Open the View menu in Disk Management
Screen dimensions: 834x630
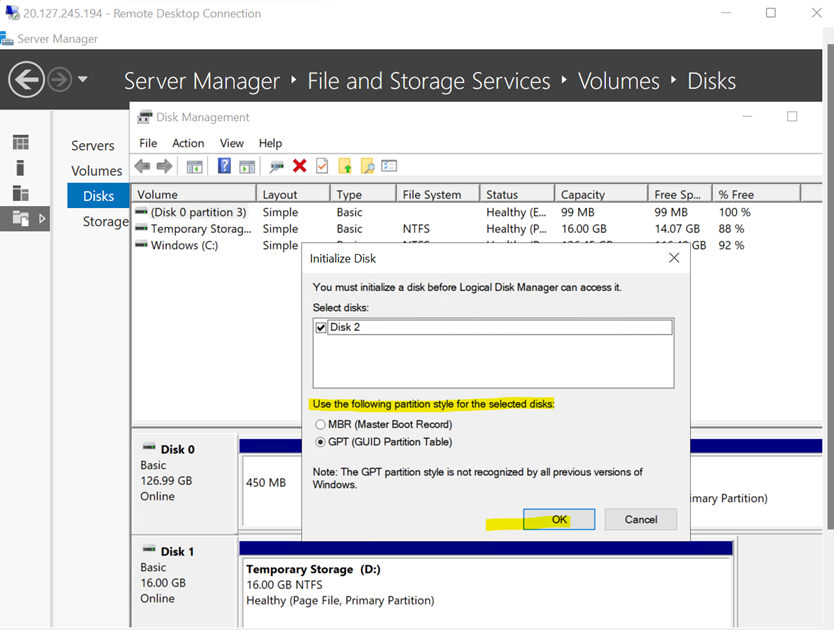click(x=231, y=143)
